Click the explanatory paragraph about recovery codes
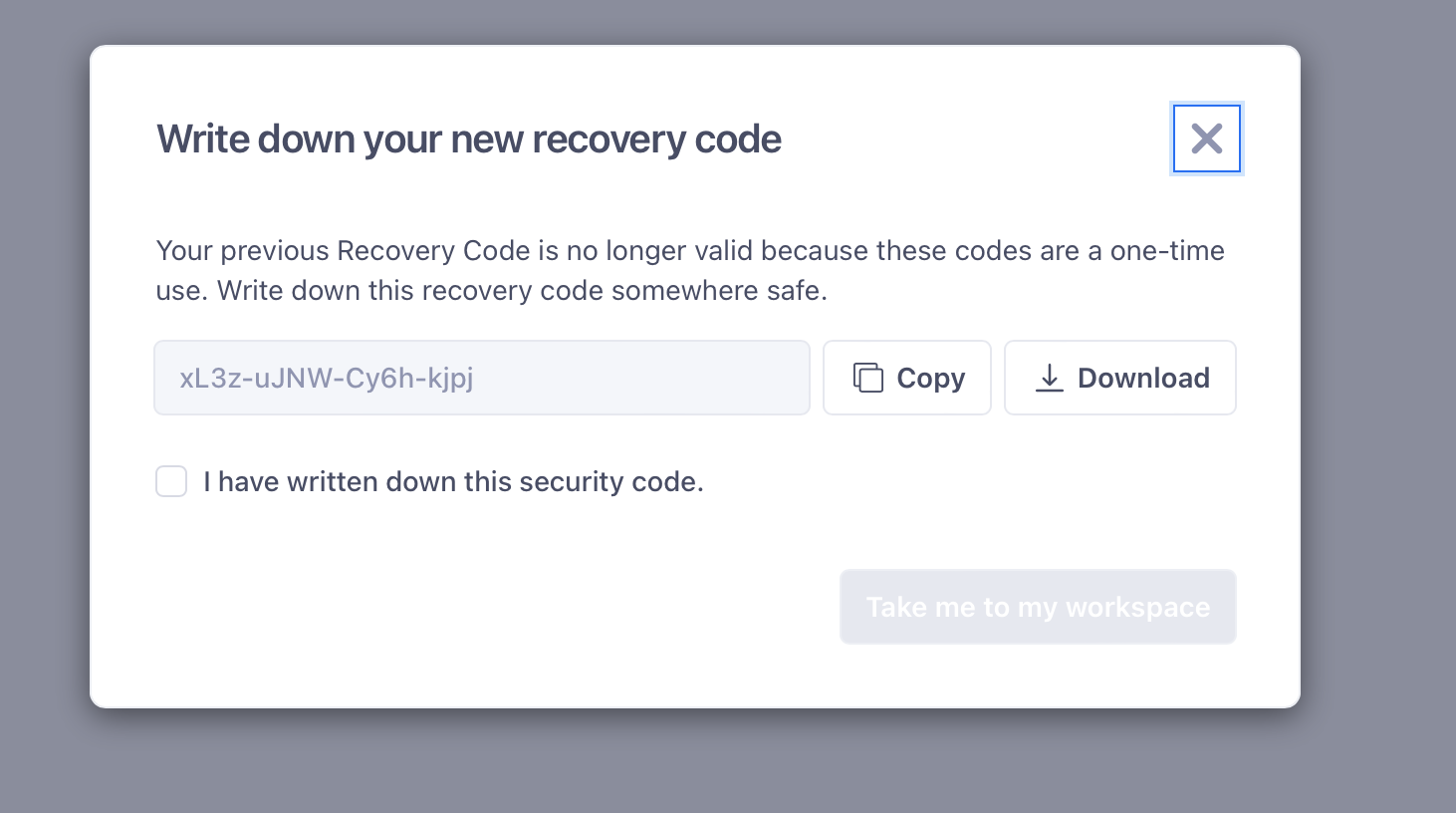This screenshot has height=813, width=1456. pos(690,270)
